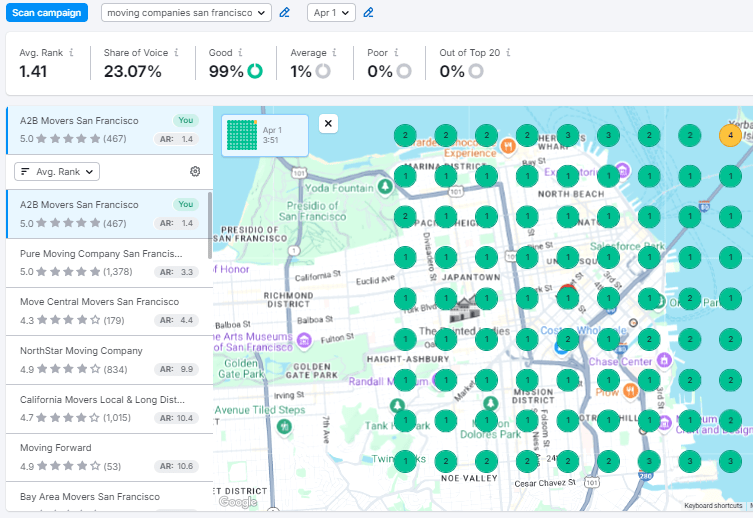The image size is (753, 518).
Task: Click the Avenue Tiled Steps green marker
Action: pyautogui.click(x=284, y=426)
